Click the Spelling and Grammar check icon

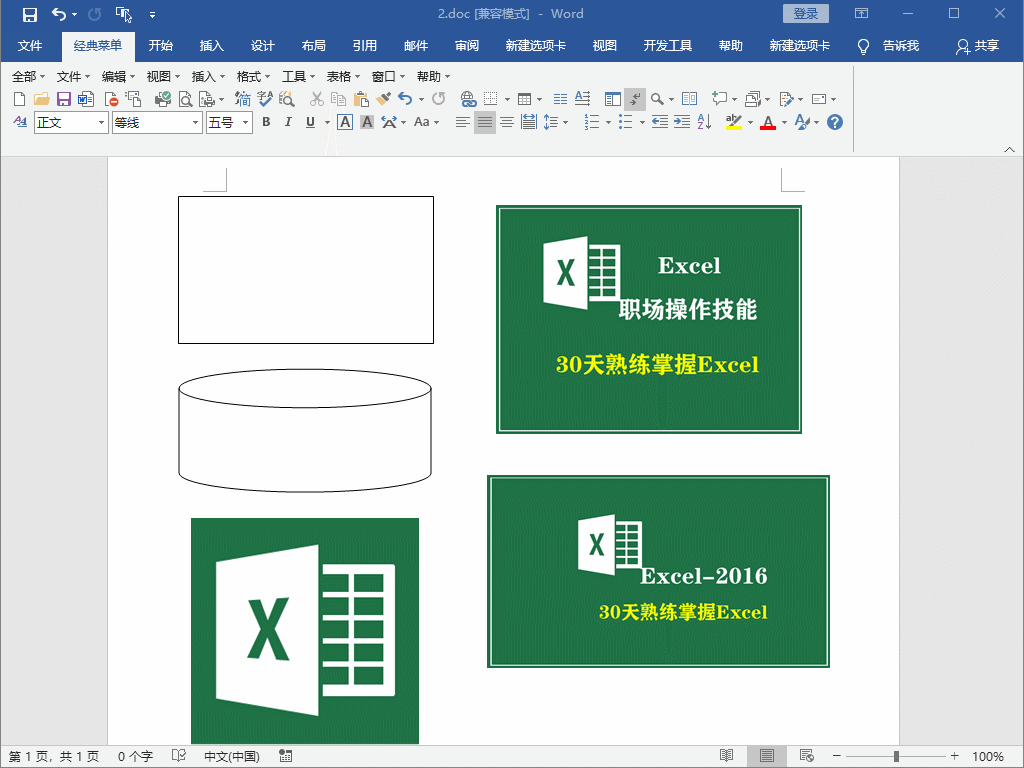(x=265, y=99)
